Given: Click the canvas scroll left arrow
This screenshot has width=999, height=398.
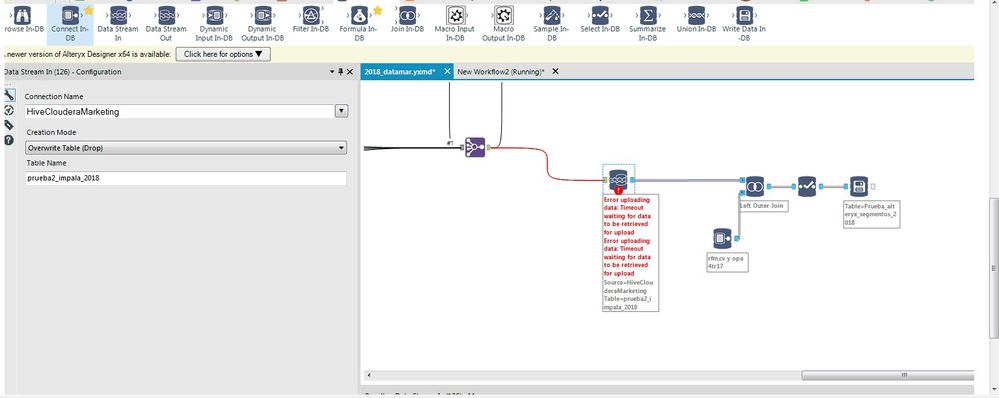Looking at the screenshot, I should click(370, 375).
